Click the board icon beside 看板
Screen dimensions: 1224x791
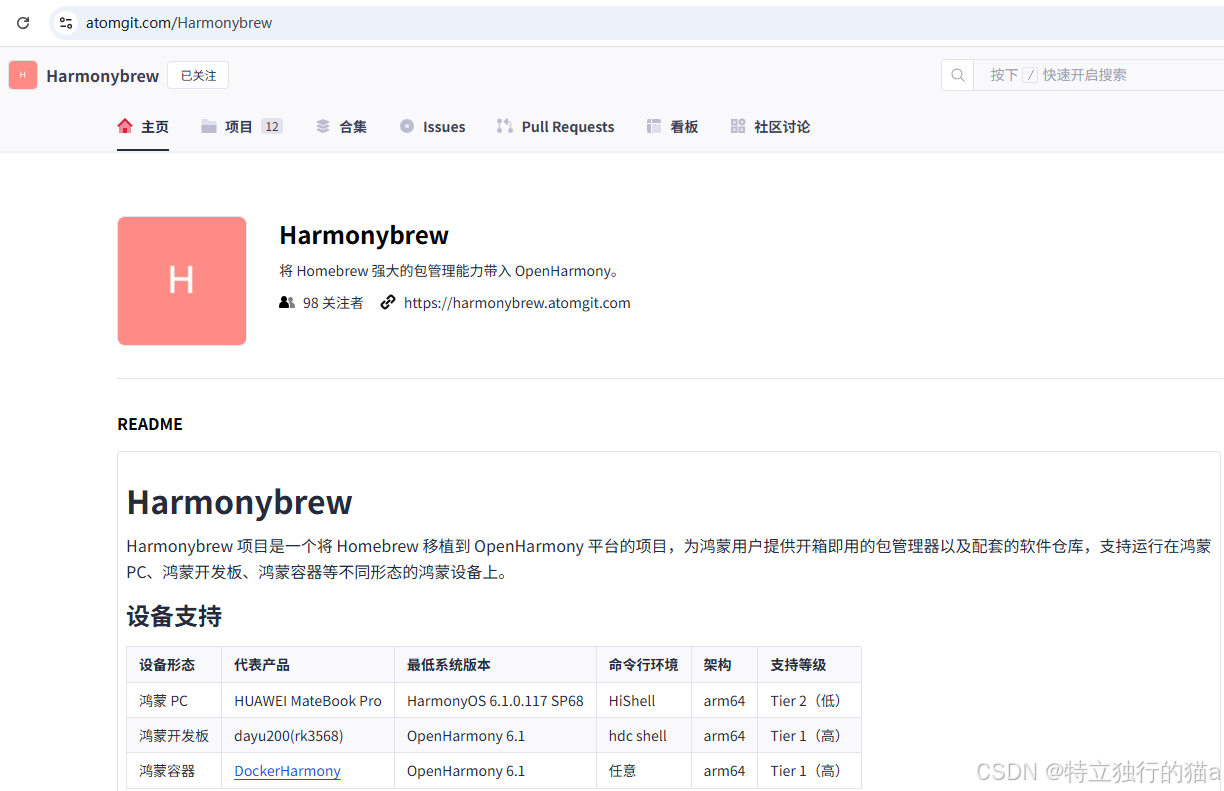click(654, 126)
